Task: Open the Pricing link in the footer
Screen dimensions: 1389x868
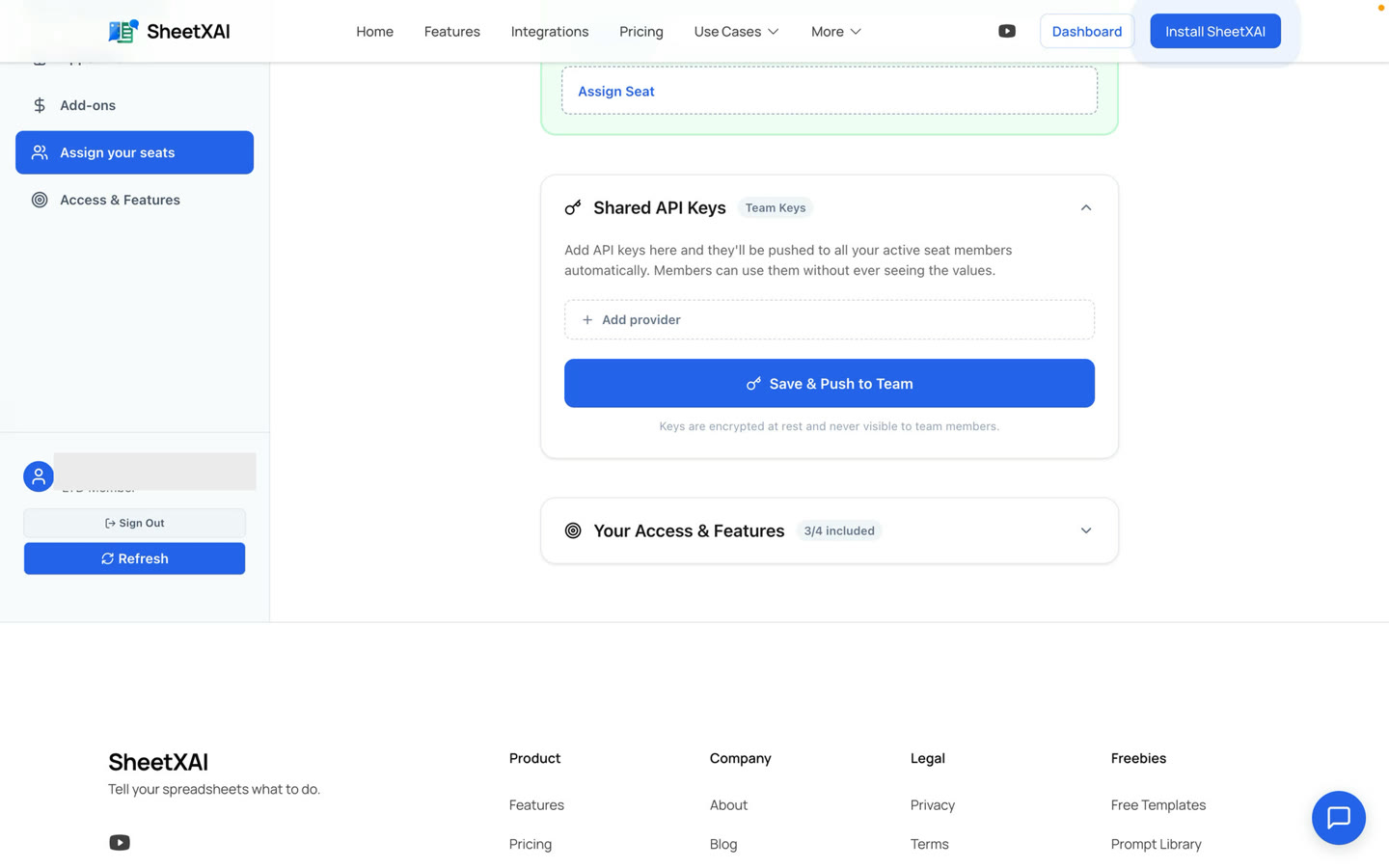Action: 531,844
